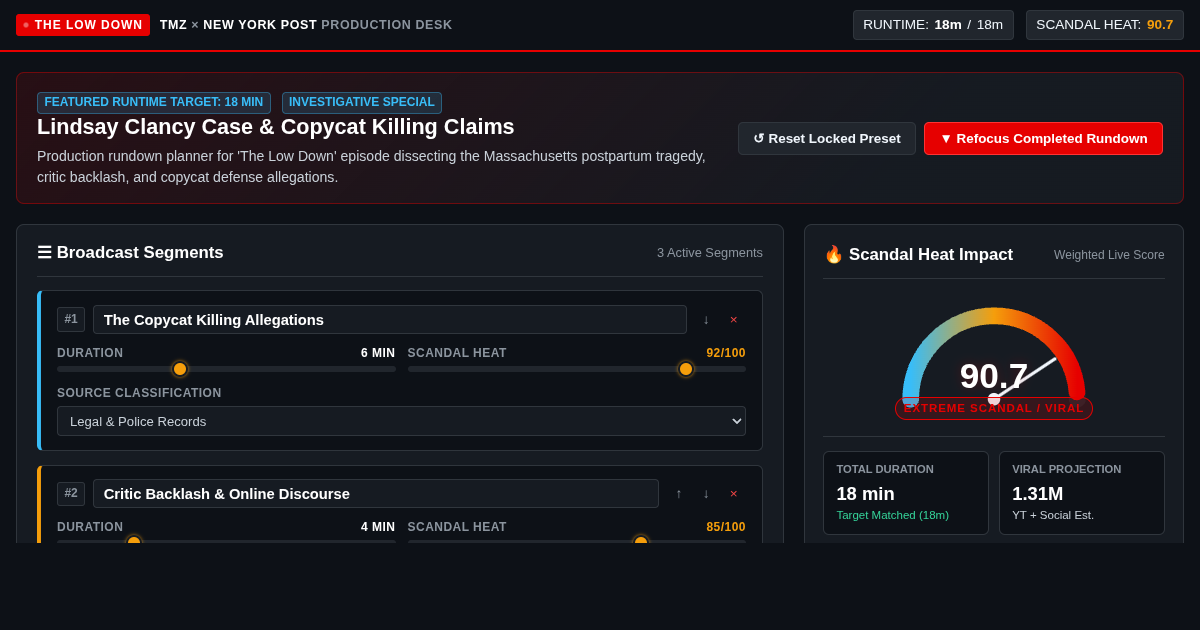Click Refocus Completed Rundown button
Screen dimensions: 1200x630
click(1043, 138)
